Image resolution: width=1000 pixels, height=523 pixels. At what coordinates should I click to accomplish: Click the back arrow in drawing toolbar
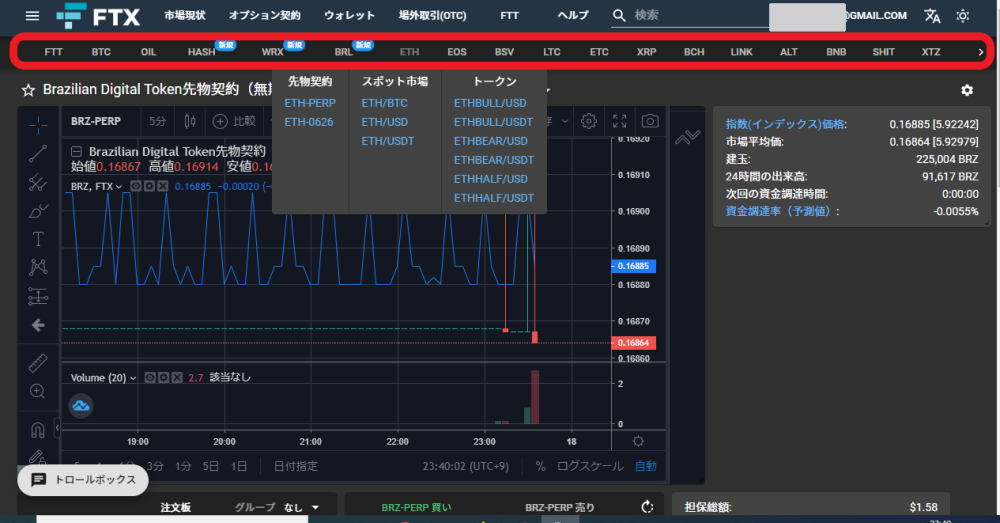(x=38, y=325)
